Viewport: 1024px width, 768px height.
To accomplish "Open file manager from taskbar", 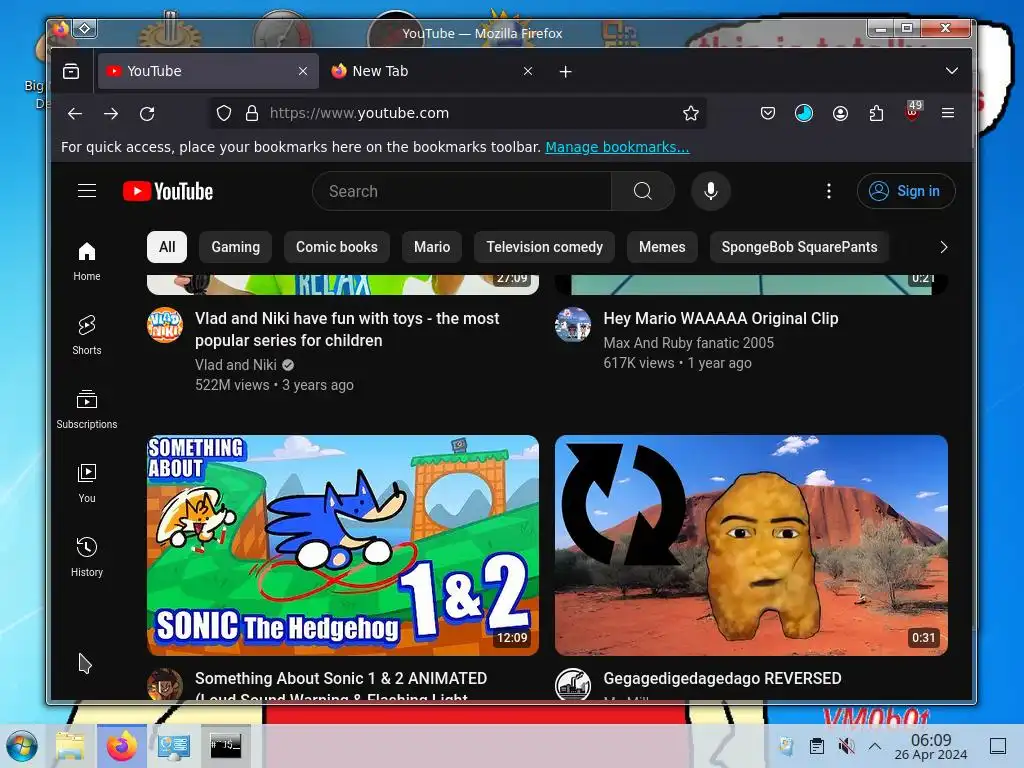I will point(71,746).
